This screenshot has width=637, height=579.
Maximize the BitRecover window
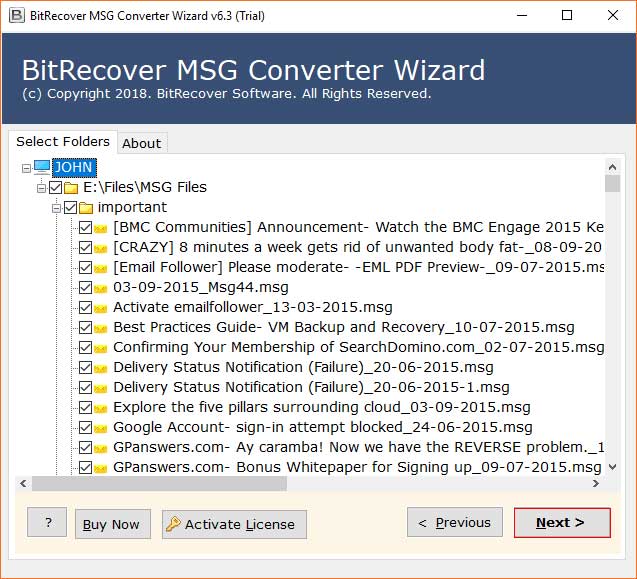pos(567,15)
